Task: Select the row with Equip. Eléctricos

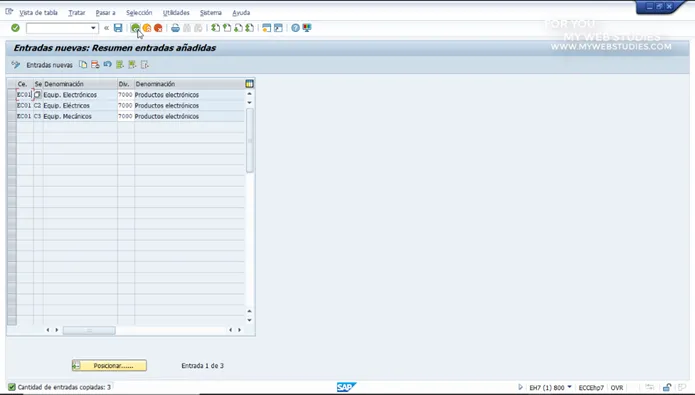Action: pyautogui.click(x=12, y=106)
